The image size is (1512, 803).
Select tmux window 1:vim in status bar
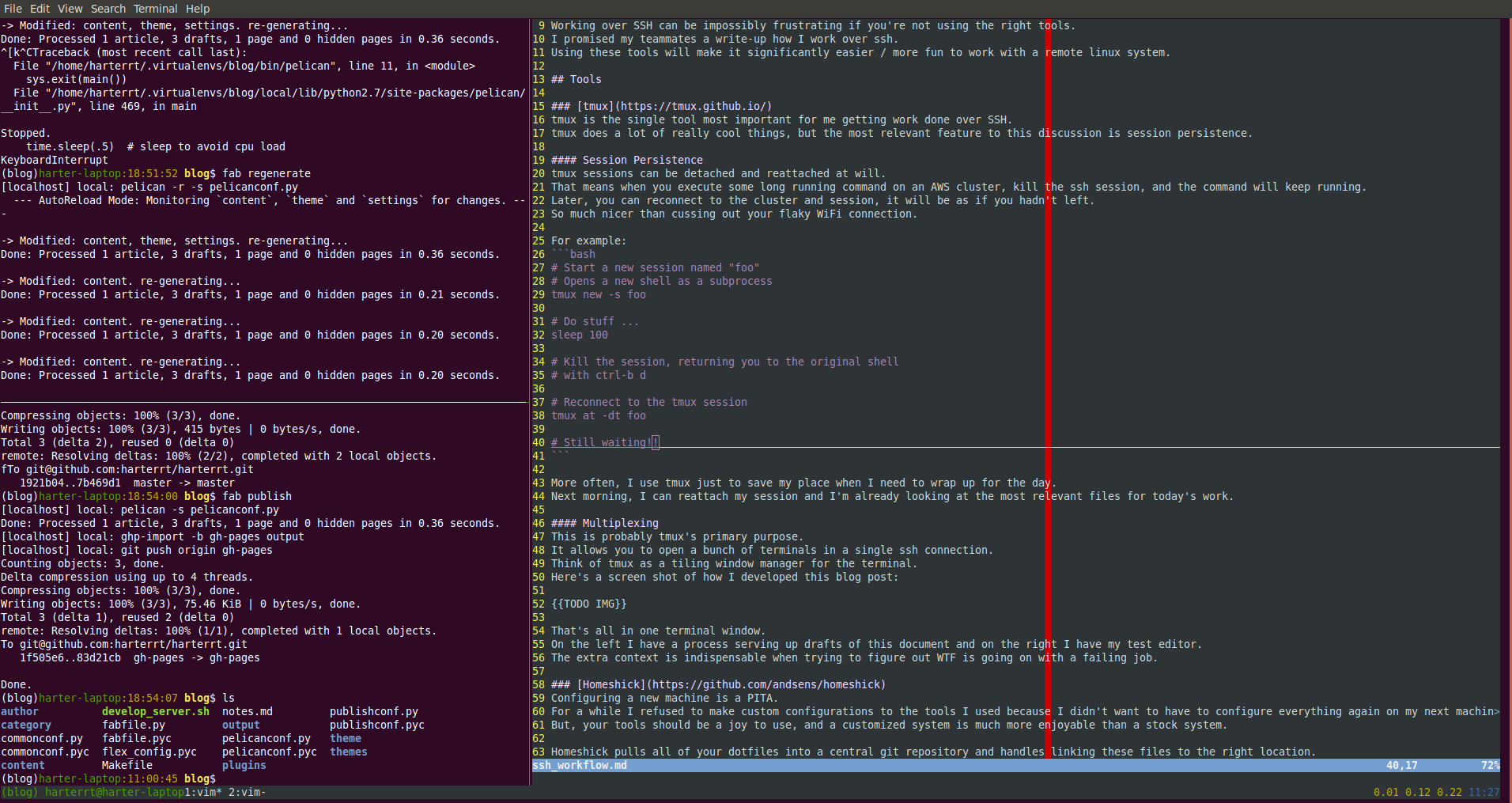coord(203,792)
